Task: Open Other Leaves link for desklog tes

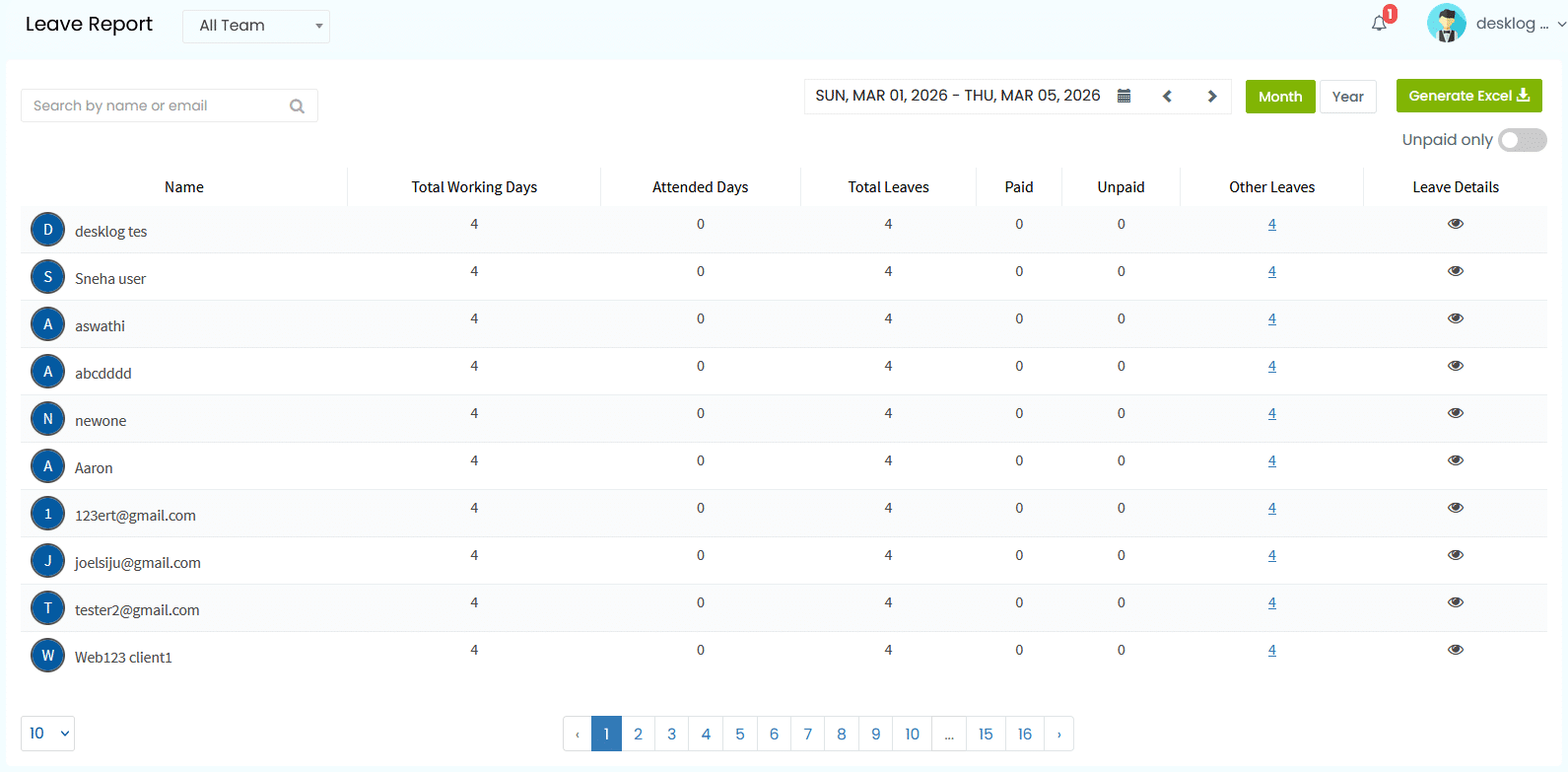Action: (x=1271, y=224)
